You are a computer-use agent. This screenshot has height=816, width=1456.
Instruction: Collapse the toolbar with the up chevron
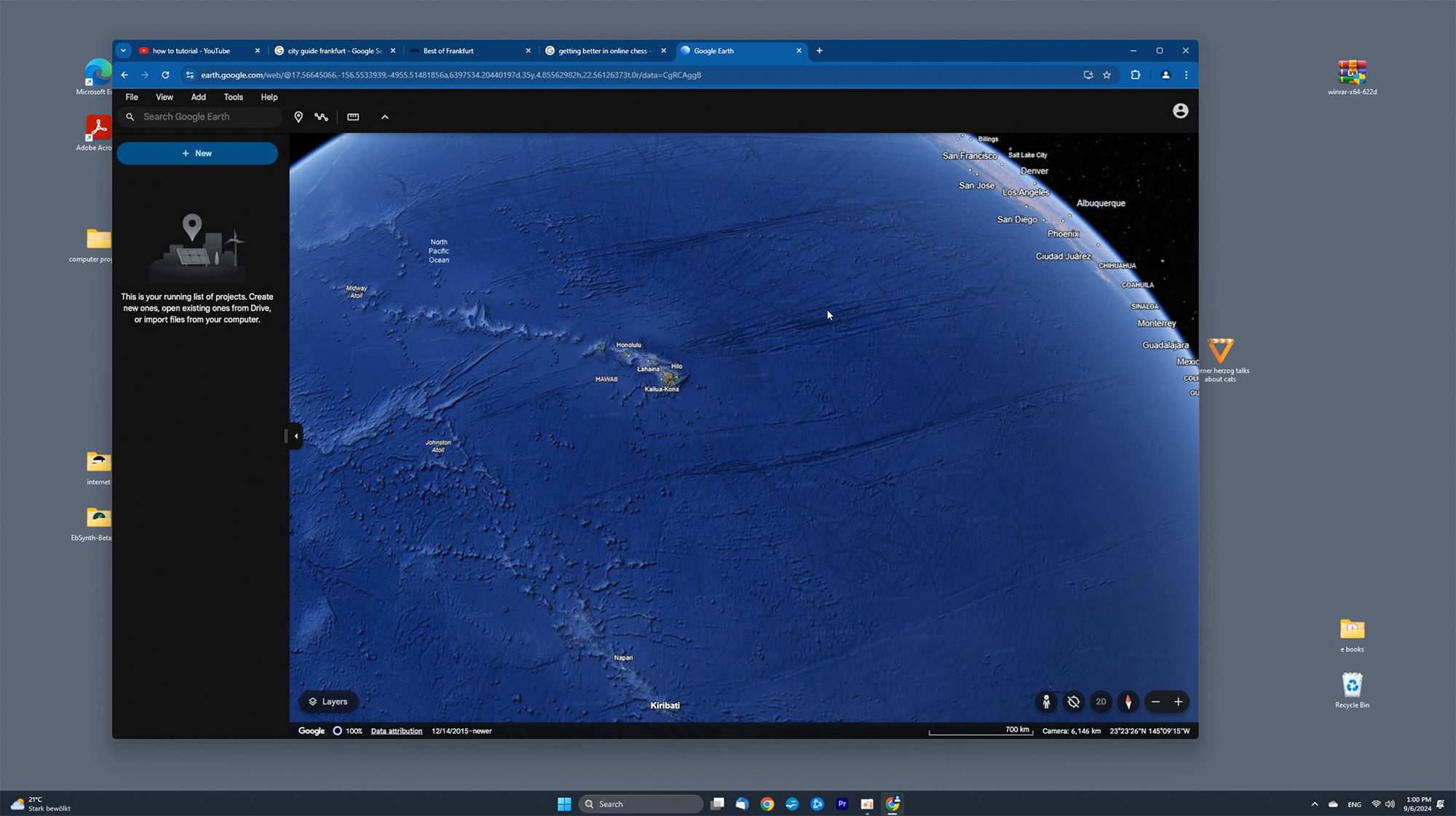click(x=385, y=117)
